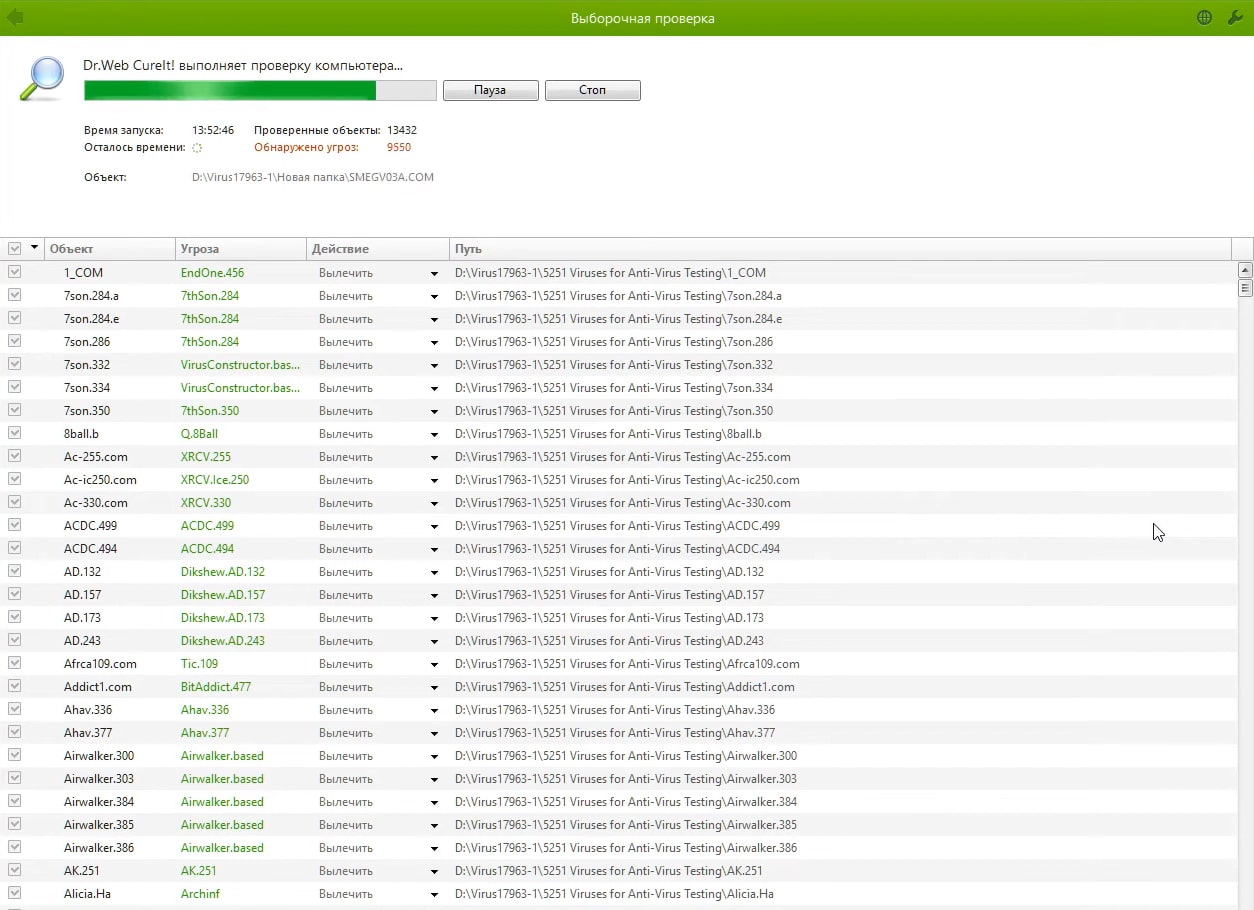Click the action arrow icon for Alicia.Ha
The height and width of the screenshot is (910, 1254).
434,895
